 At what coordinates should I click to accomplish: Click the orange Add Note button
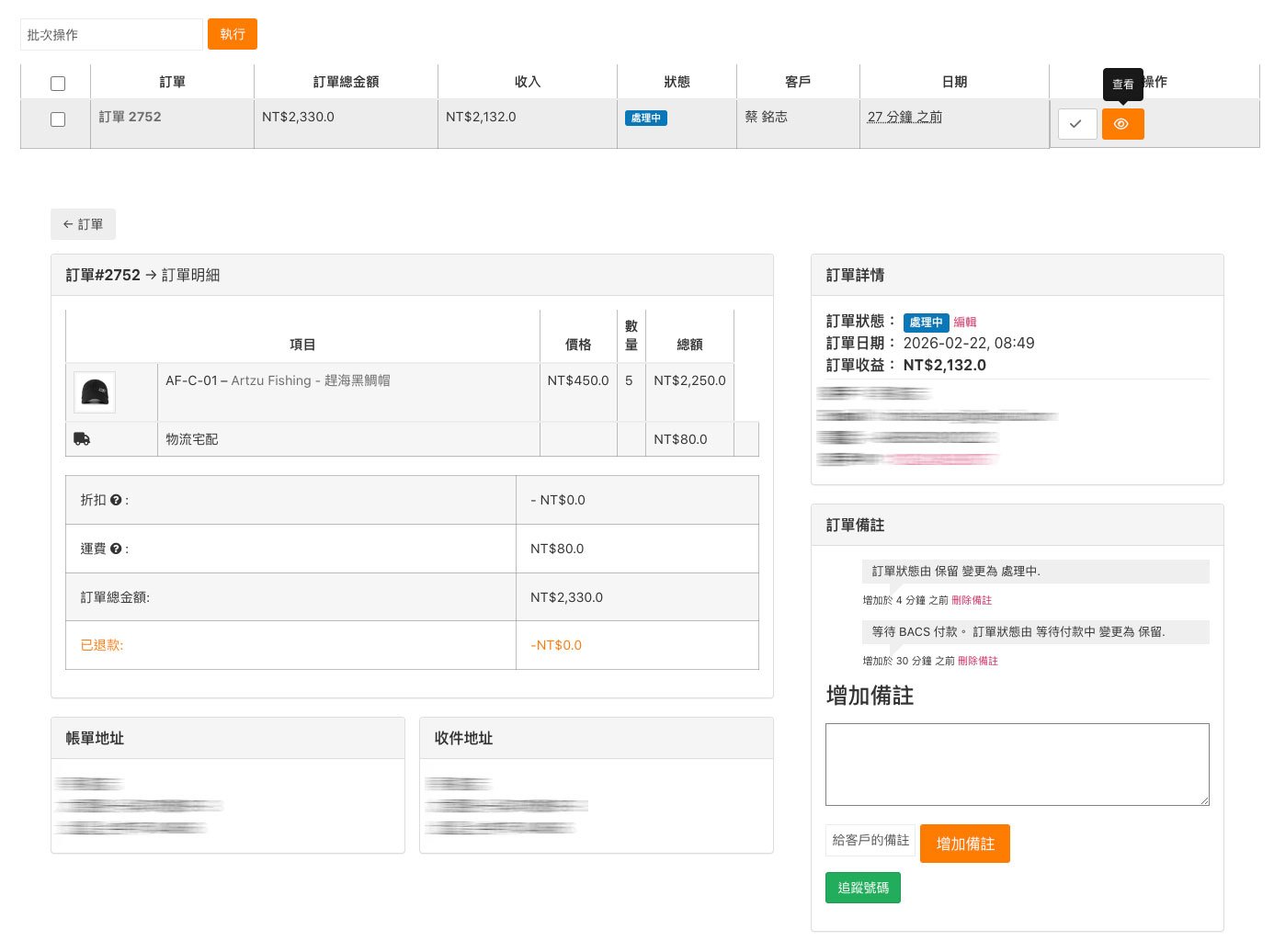click(964, 844)
